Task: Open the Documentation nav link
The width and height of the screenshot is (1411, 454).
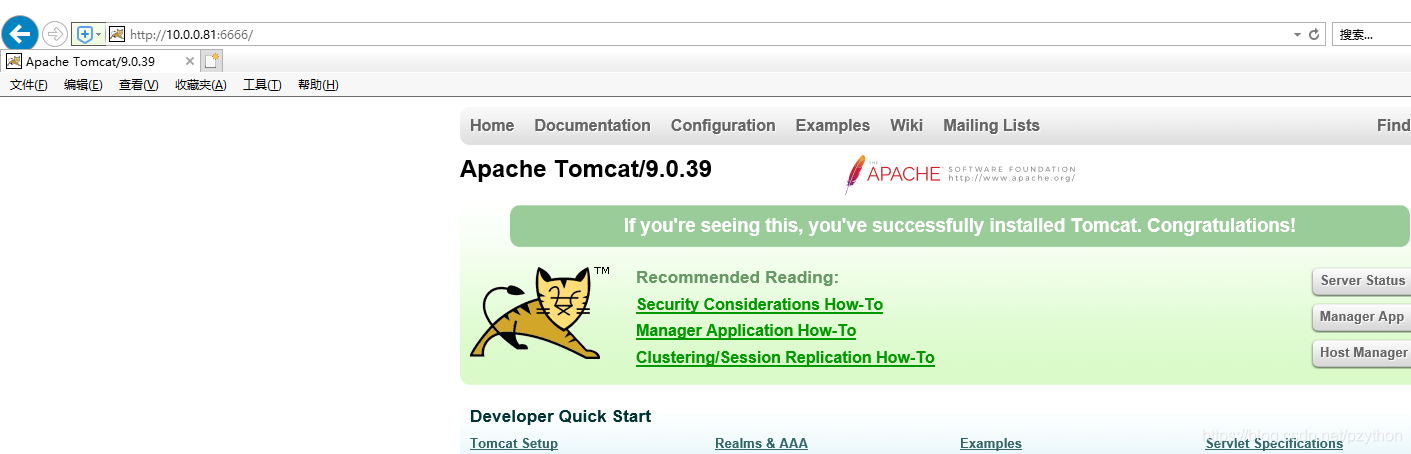Action: (592, 125)
